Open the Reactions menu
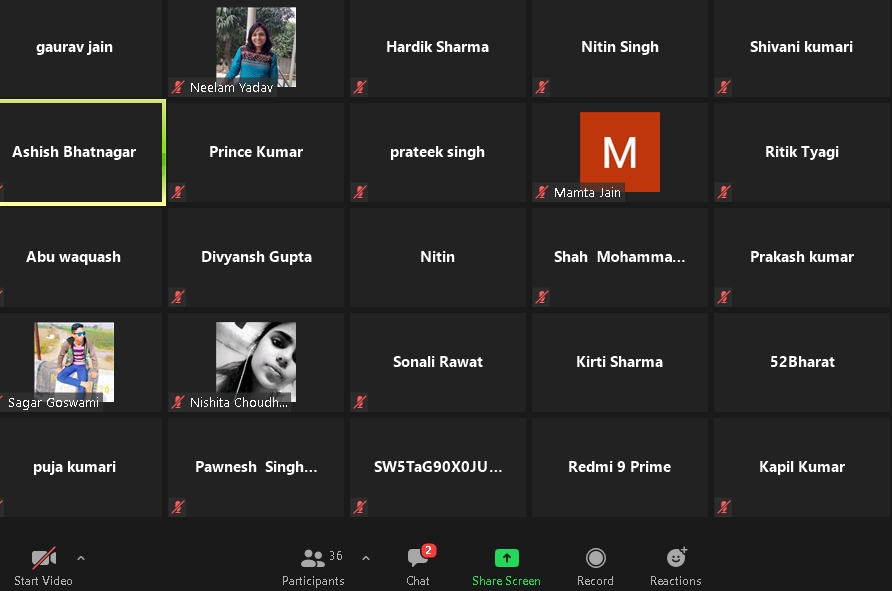 pos(676,567)
